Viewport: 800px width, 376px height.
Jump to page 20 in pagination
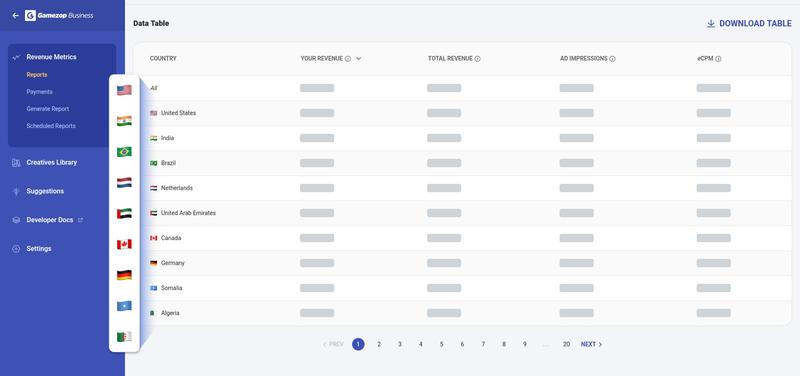coord(566,344)
